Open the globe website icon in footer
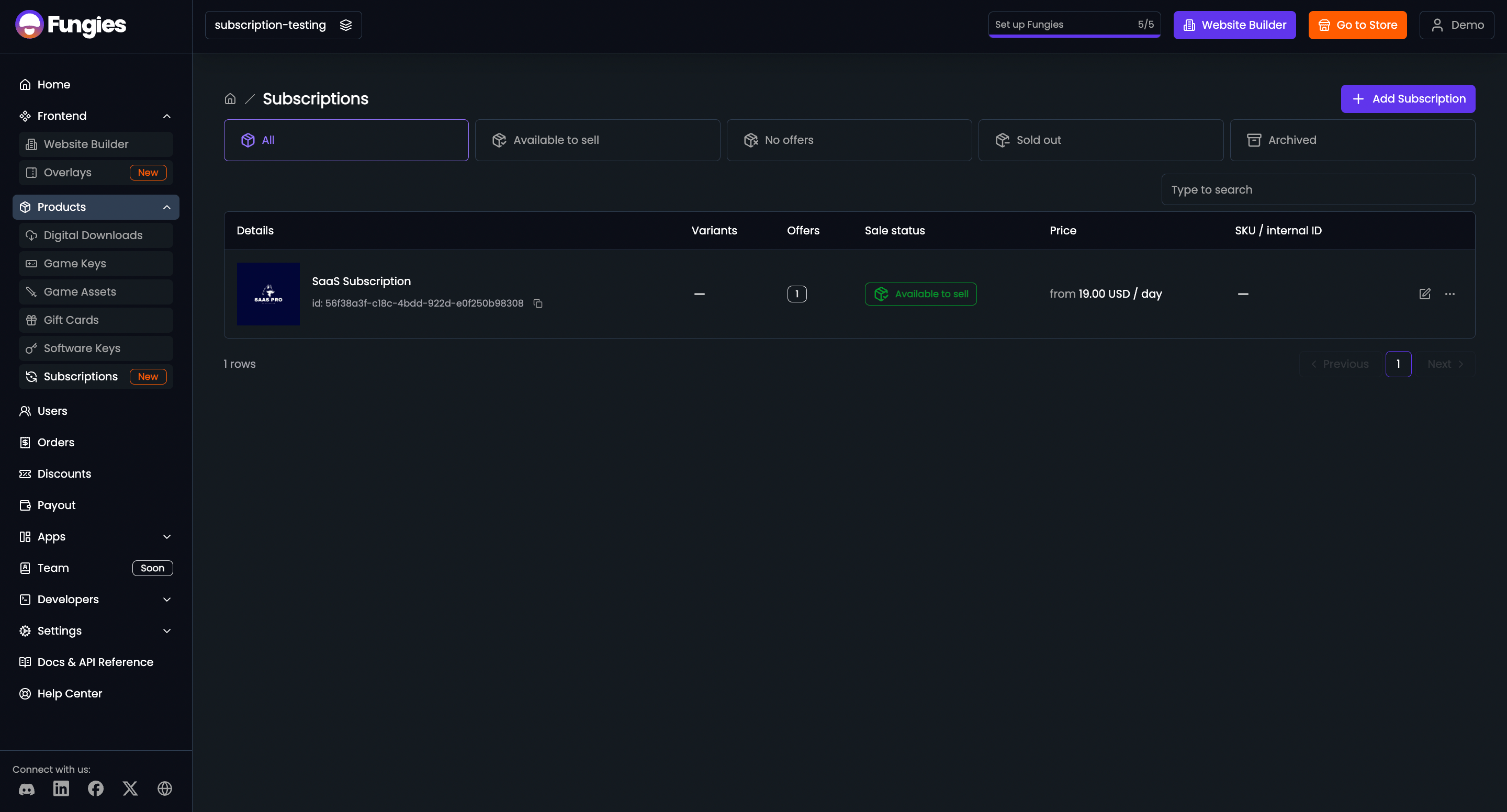Image resolution: width=1507 pixels, height=812 pixels. point(164,788)
